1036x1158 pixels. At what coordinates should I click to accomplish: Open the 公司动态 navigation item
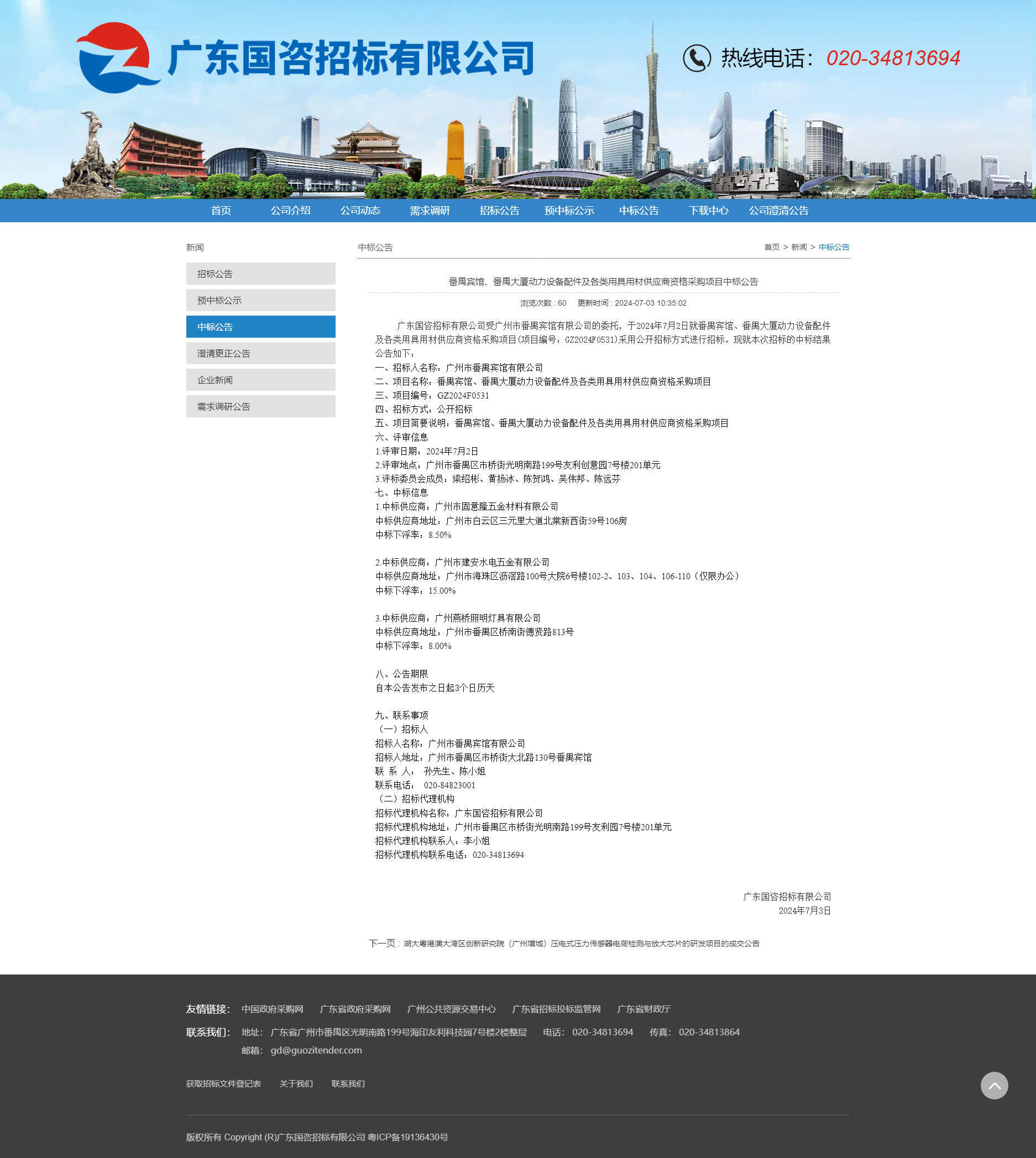click(x=360, y=211)
